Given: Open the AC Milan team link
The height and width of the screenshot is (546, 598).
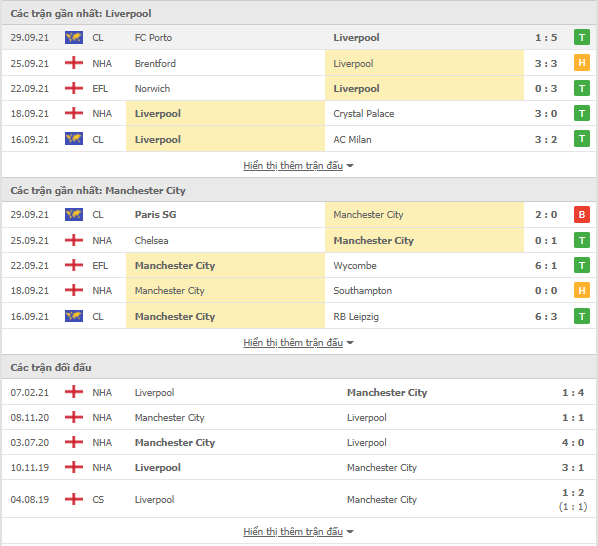Looking at the screenshot, I should tap(352, 140).
